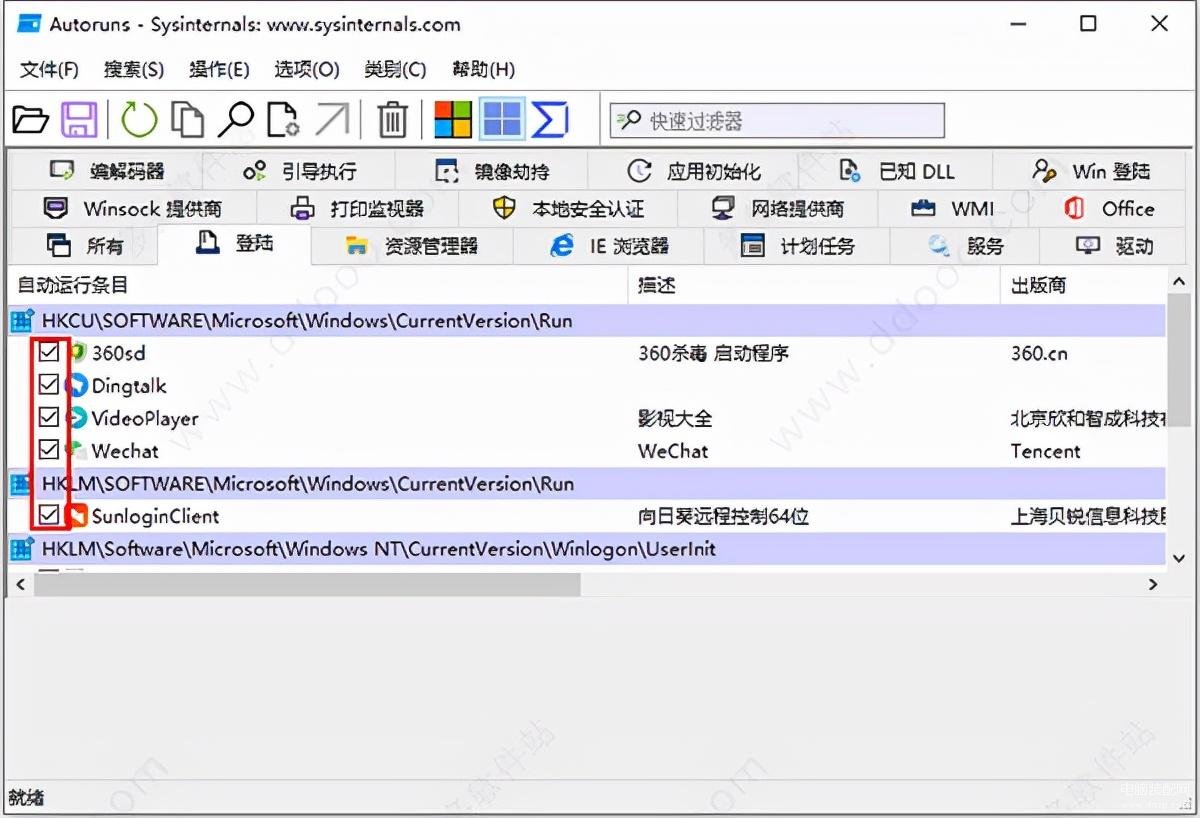This screenshot has width=1200, height=818.
Task: Uncheck the 360sd startup entry
Action: tap(48, 352)
